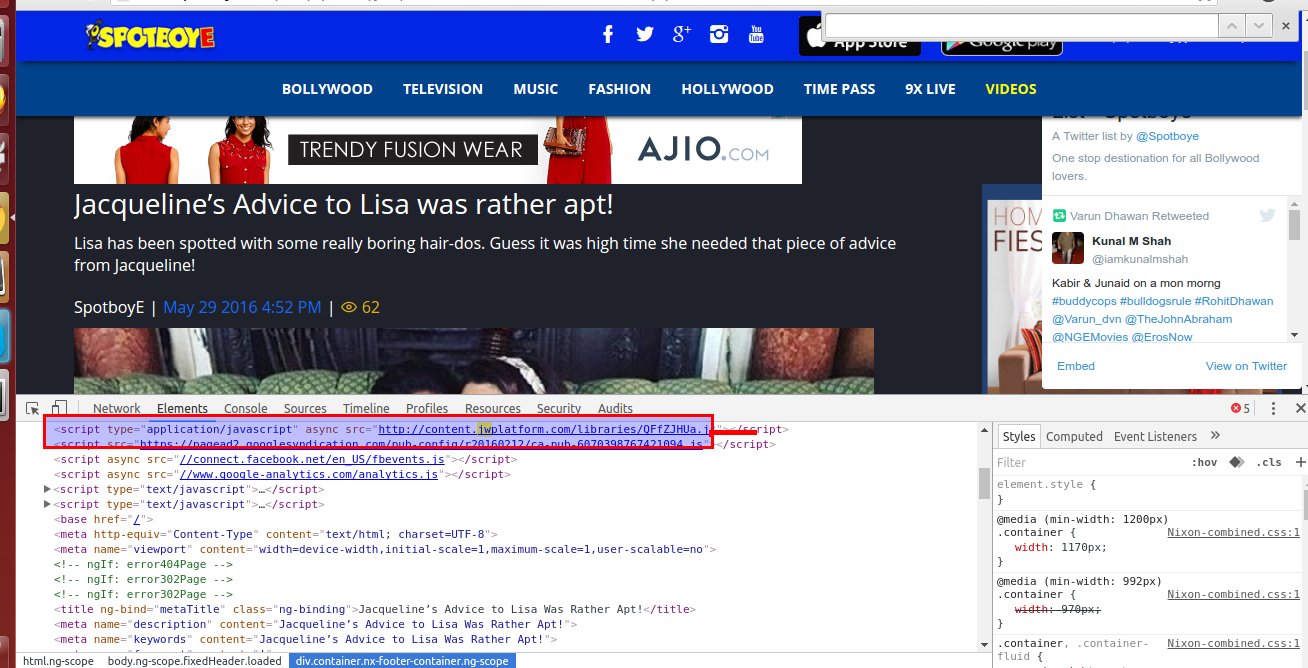Select the Styles pane tab

(1019, 436)
